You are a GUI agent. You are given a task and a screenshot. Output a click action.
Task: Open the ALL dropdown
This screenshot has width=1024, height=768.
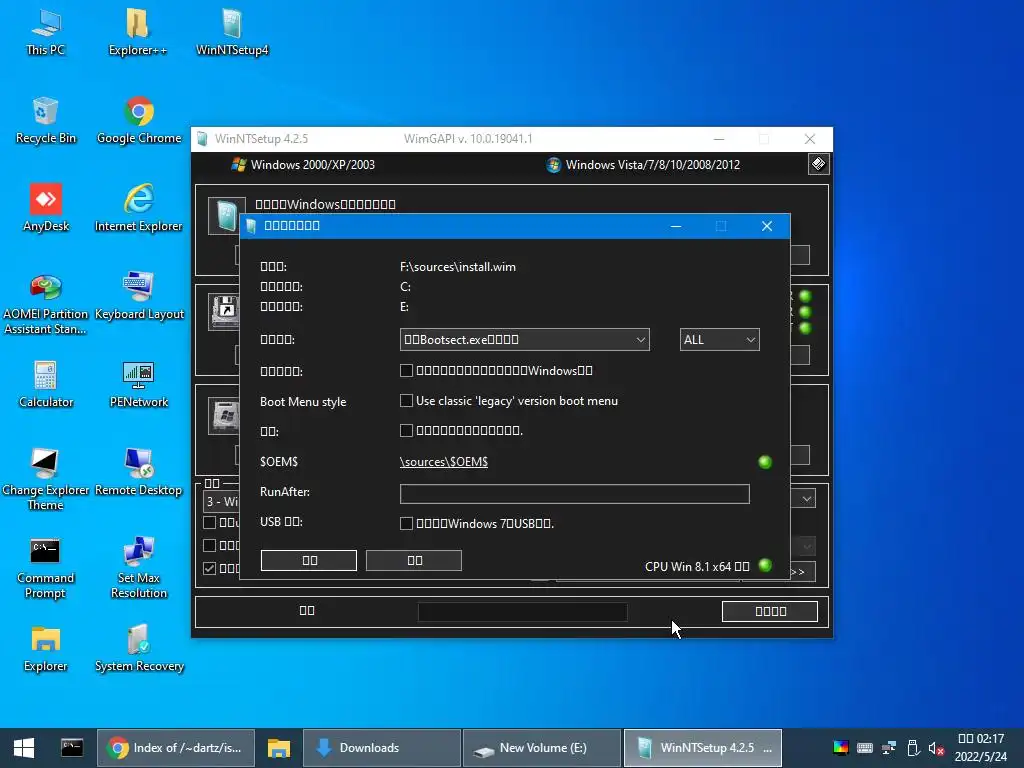pyautogui.click(x=719, y=340)
